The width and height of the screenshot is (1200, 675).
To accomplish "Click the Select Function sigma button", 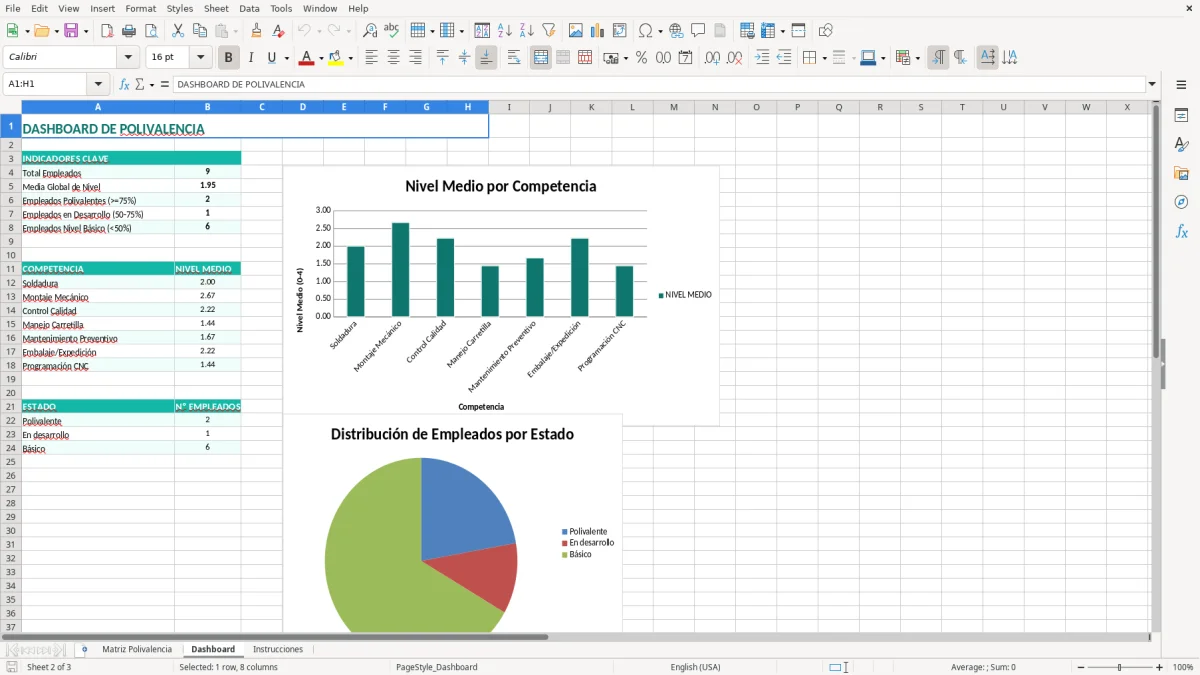I will [139, 84].
